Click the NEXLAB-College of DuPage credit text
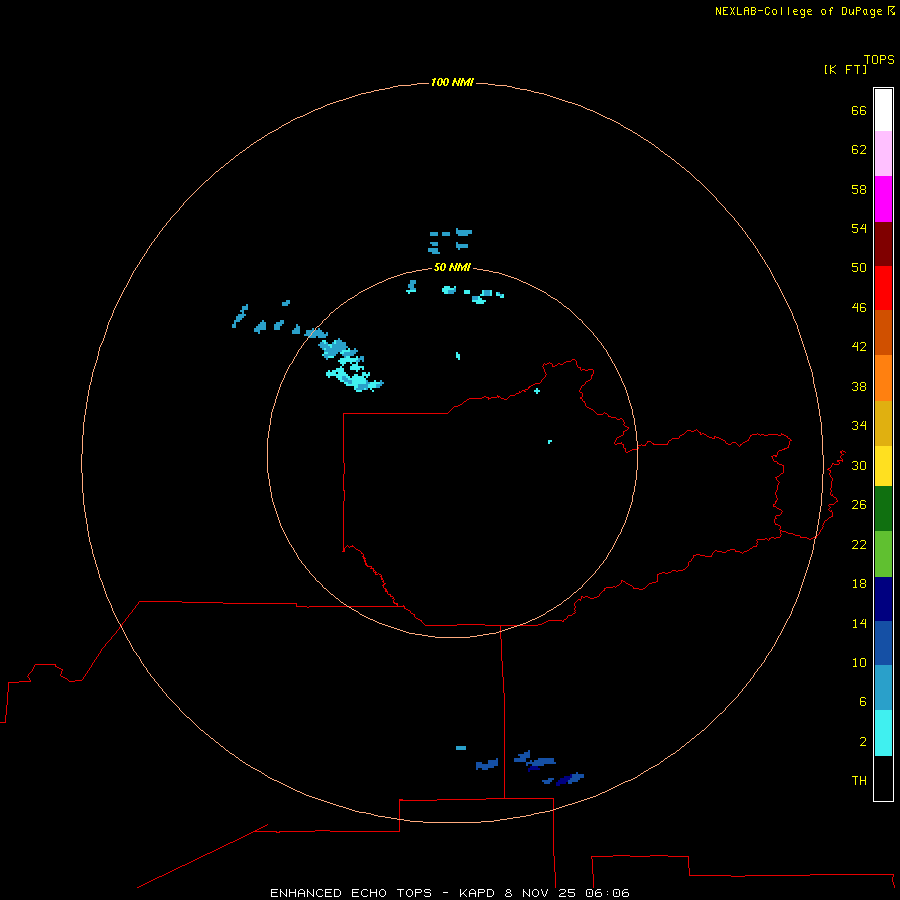The width and height of the screenshot is (900, 900). pyautogui.click(x=804, y=11)
